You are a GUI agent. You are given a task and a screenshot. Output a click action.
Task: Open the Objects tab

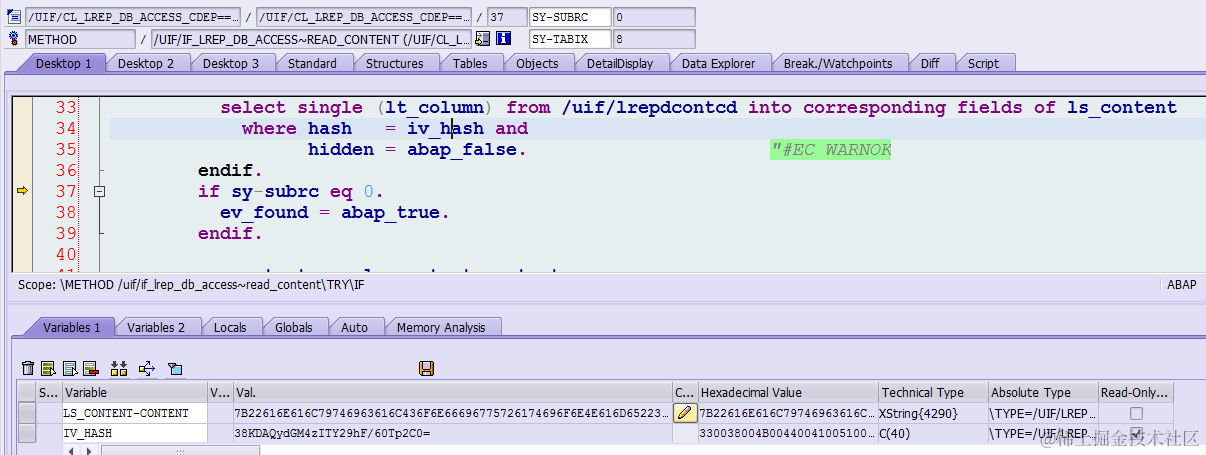point(537,63)
